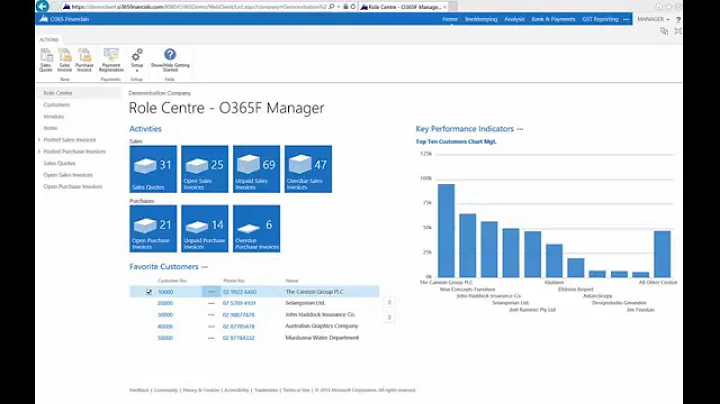The image size is (720, 404).
Task: Open the Unpaid Purchase Invoices tile showing 14
Action: click(204, 229)
